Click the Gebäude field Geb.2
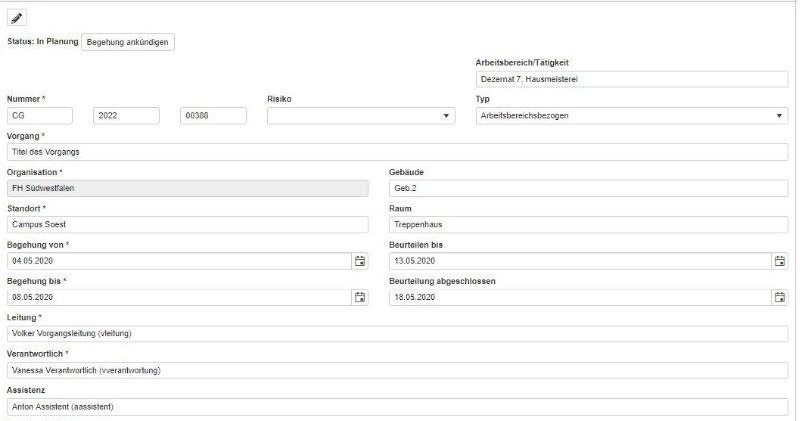 pyautogui.click(x=587, y=188)
